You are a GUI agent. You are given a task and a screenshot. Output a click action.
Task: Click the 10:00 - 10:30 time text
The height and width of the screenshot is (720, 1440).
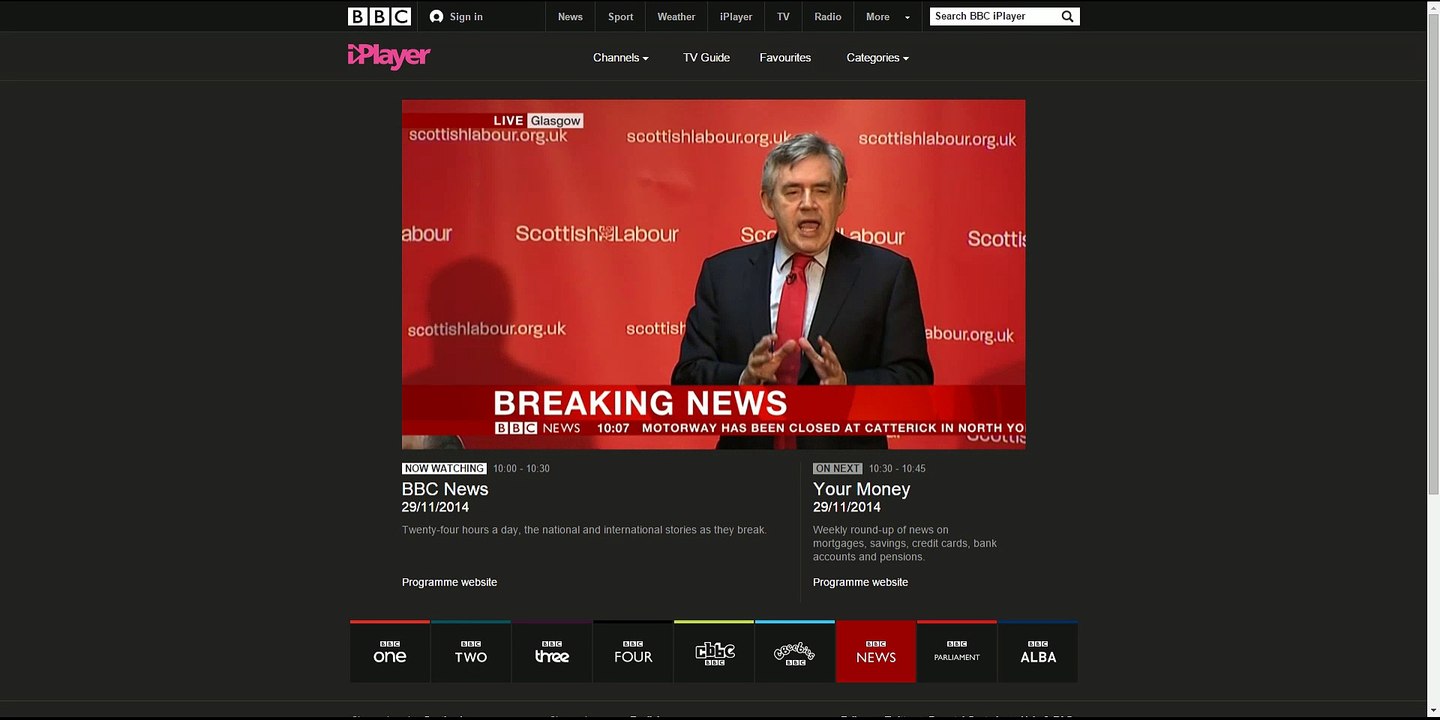tap(521, 468)
